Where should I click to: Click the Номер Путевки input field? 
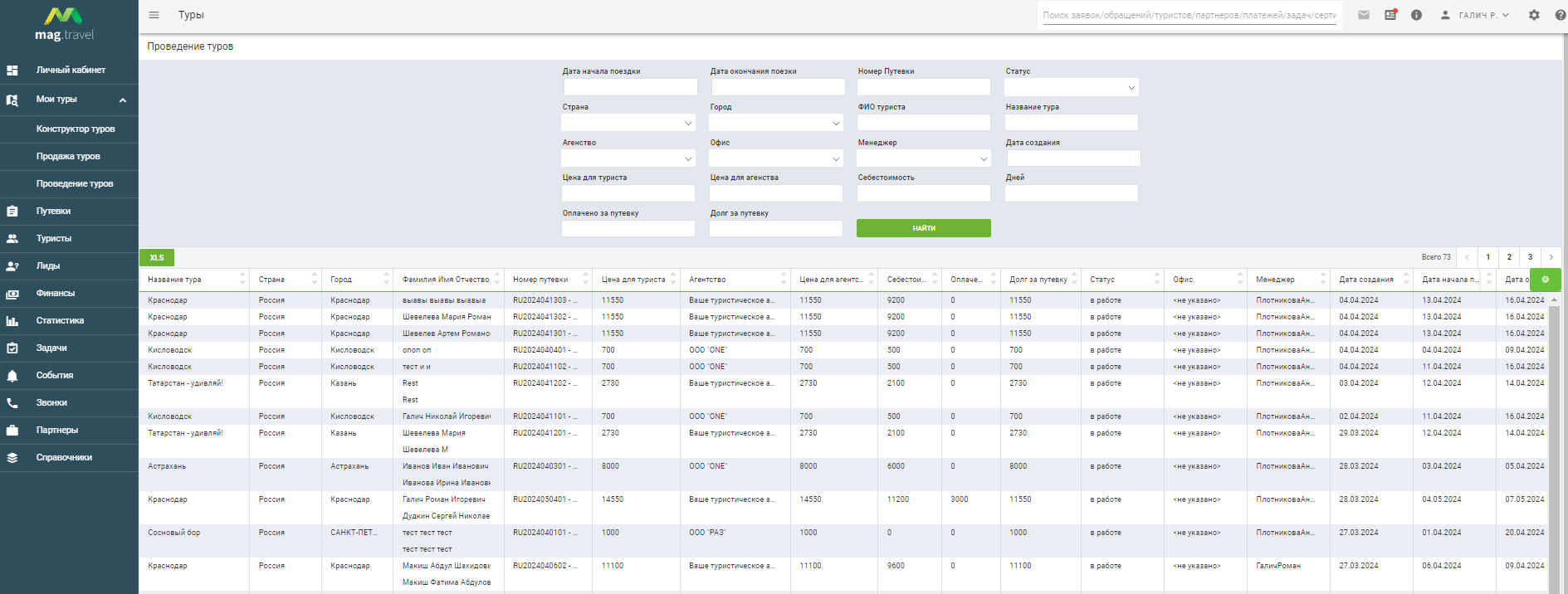tap(924, 87)
